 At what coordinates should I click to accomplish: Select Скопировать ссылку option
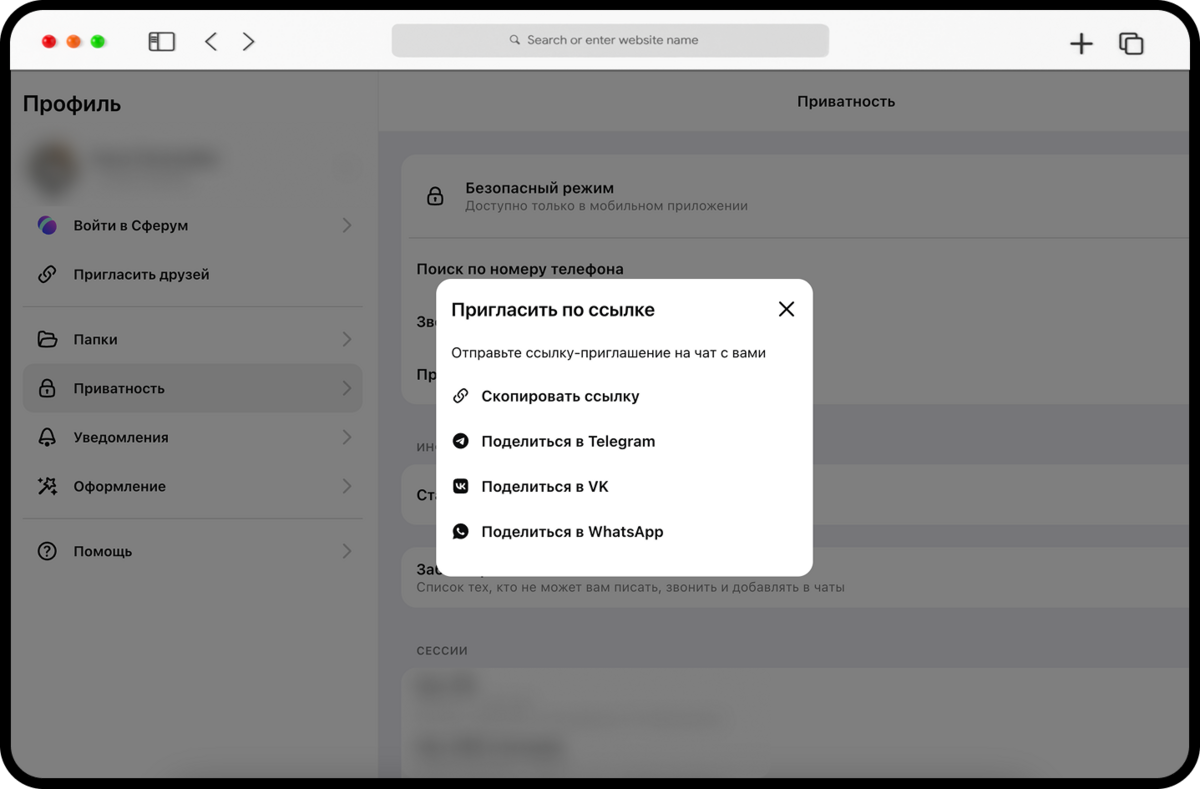[x=560, y=396]
